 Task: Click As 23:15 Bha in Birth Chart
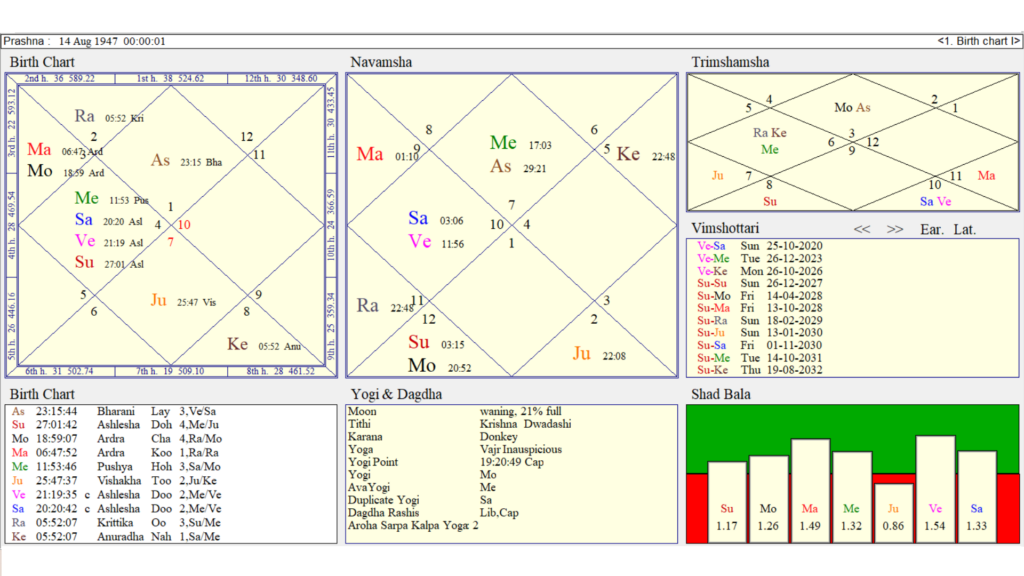[x=186, y=161]
